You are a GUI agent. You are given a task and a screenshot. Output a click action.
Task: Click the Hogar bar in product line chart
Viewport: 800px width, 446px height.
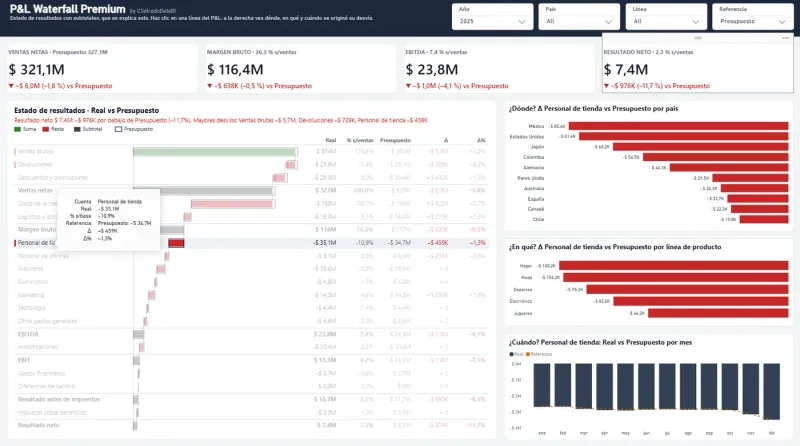673,265
